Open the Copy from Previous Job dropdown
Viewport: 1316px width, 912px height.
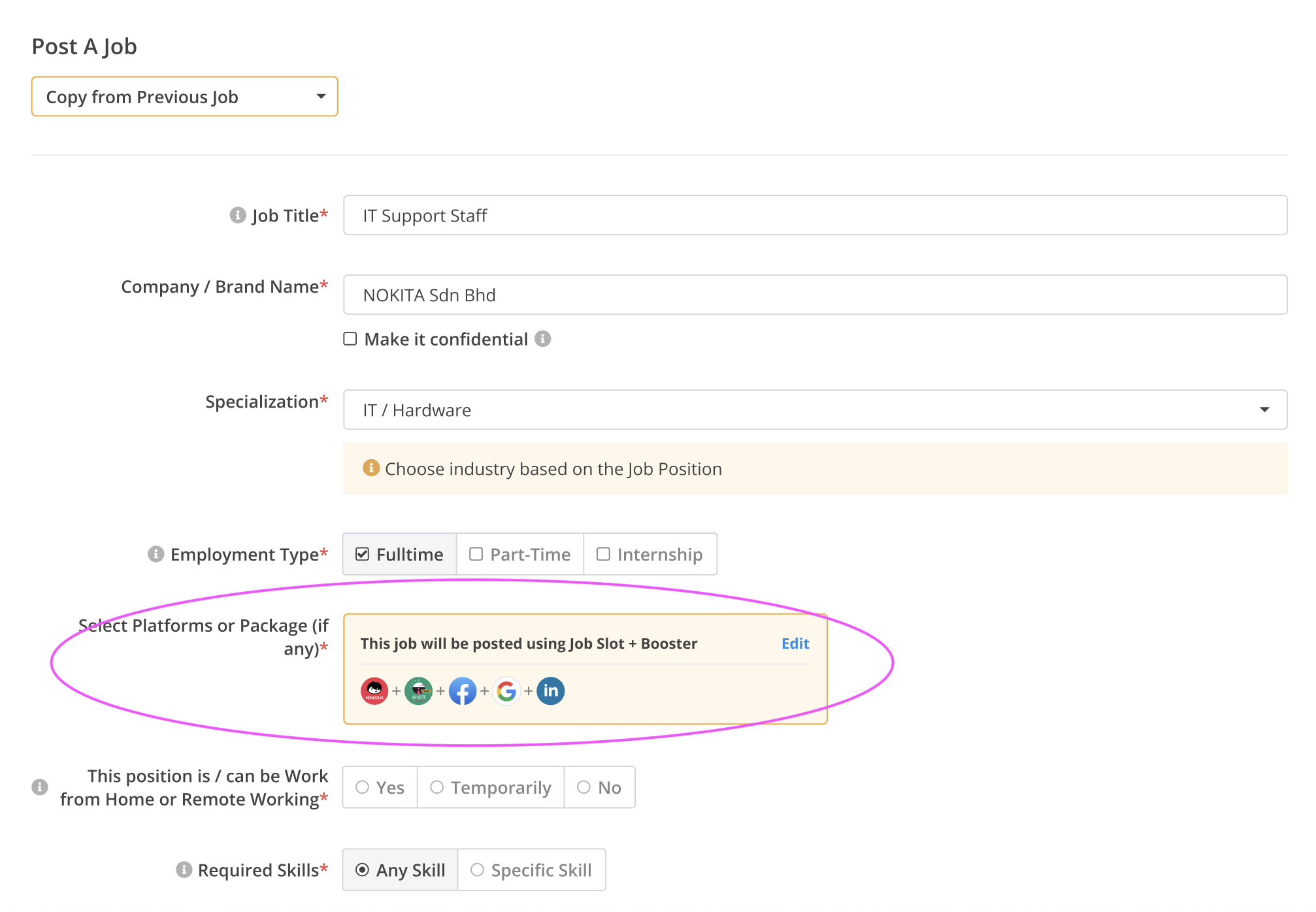(x=185, y=97)
